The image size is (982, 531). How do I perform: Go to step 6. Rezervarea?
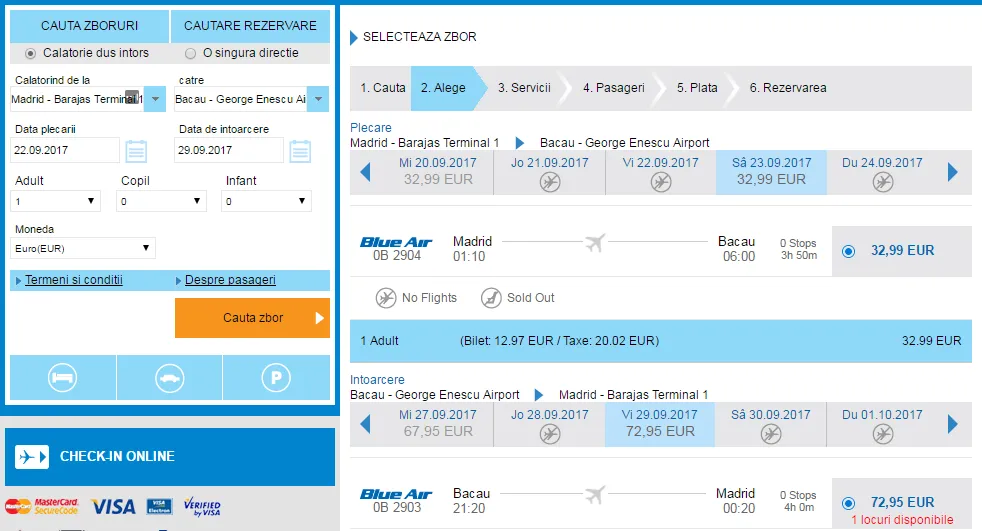click(788, 88)
